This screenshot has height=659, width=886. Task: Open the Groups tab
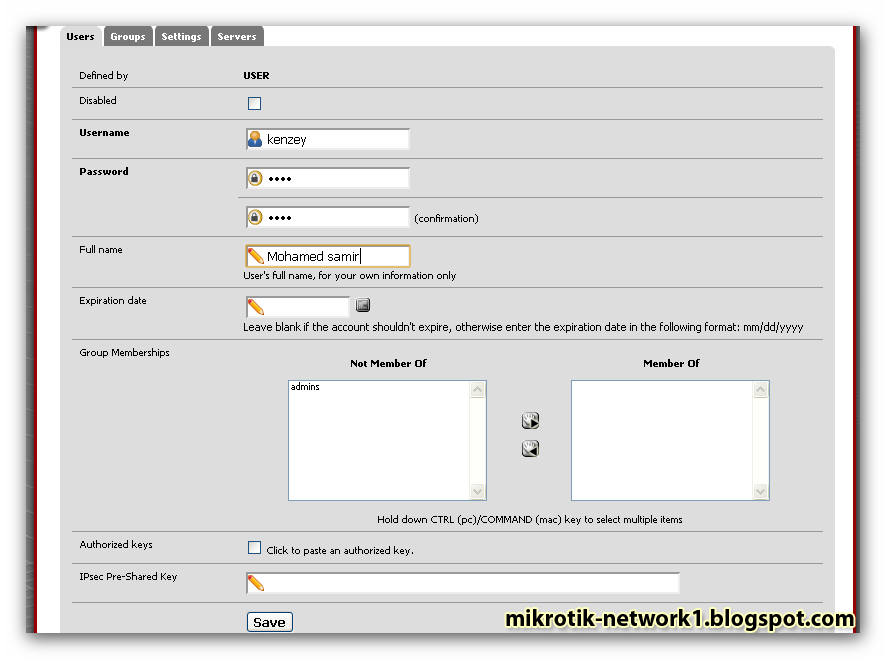(x=128, y=37)
